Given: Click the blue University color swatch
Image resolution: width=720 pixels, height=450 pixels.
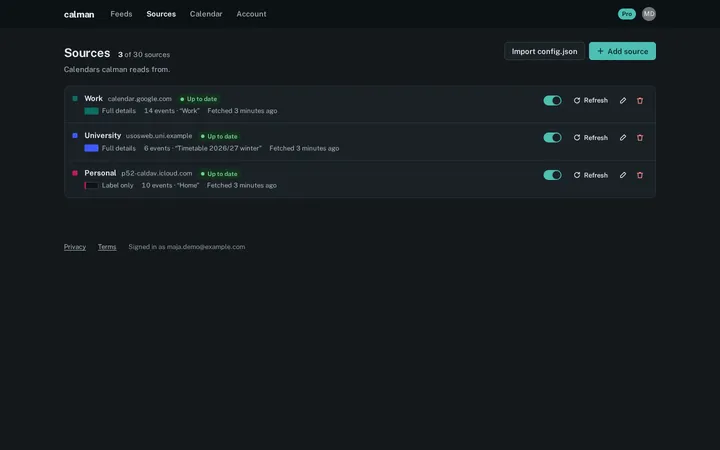Looking at the screenshot, I should 91,148.
